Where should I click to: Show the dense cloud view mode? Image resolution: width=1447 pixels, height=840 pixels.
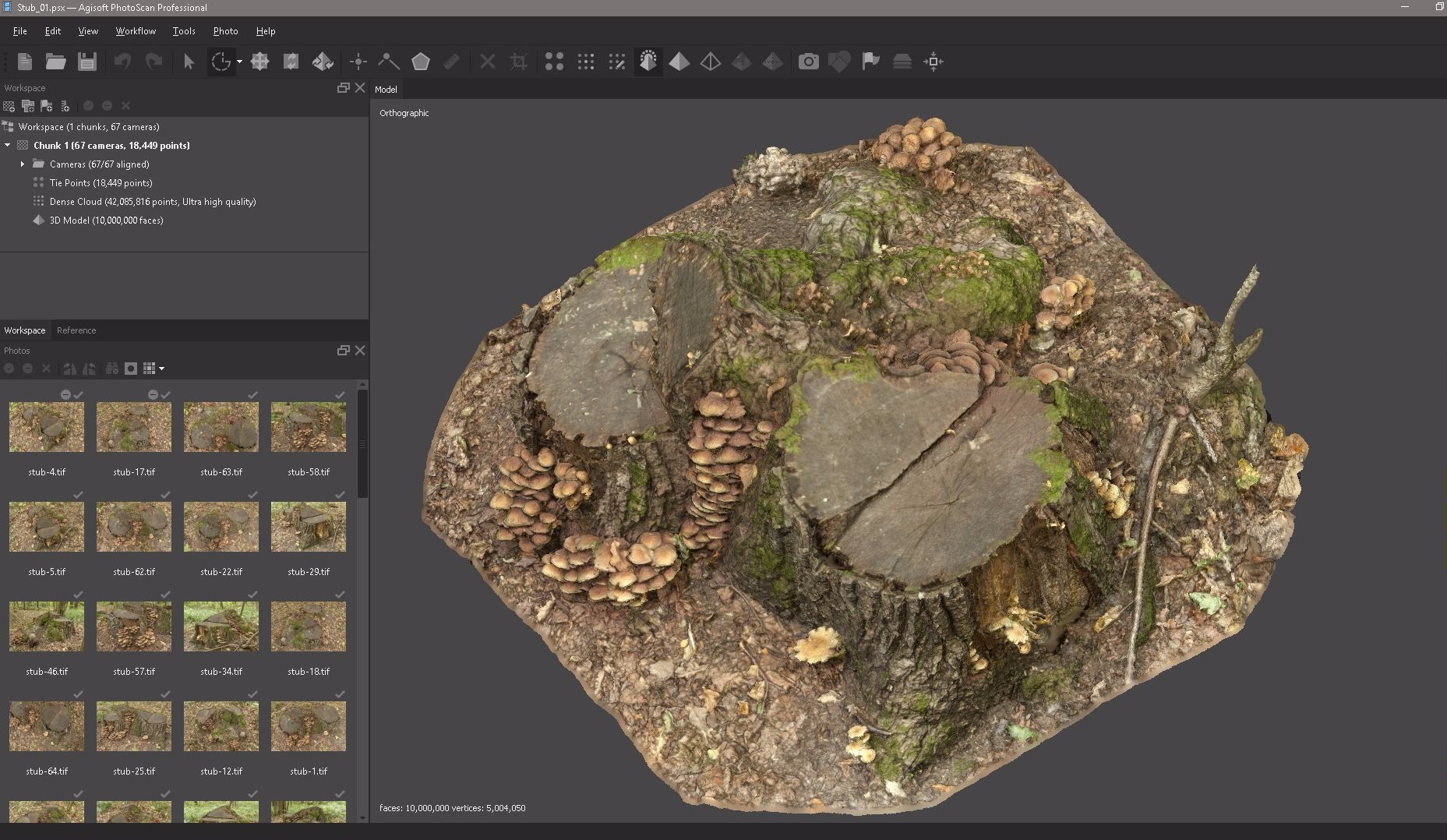(585, 62)
